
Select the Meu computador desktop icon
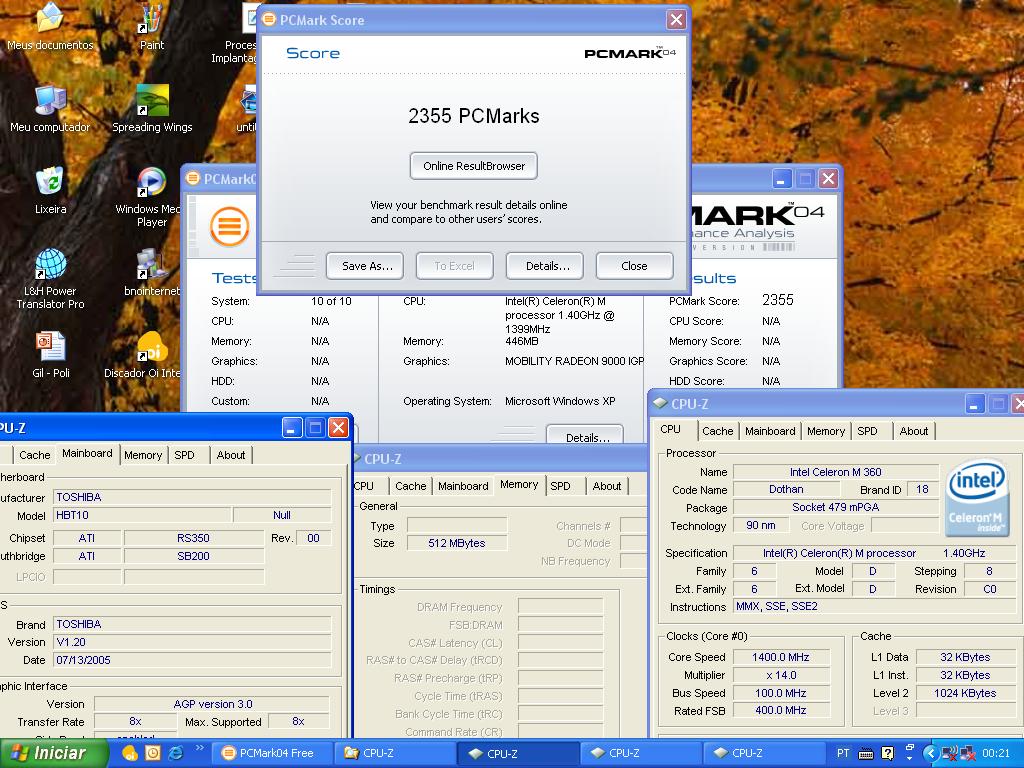50,108
